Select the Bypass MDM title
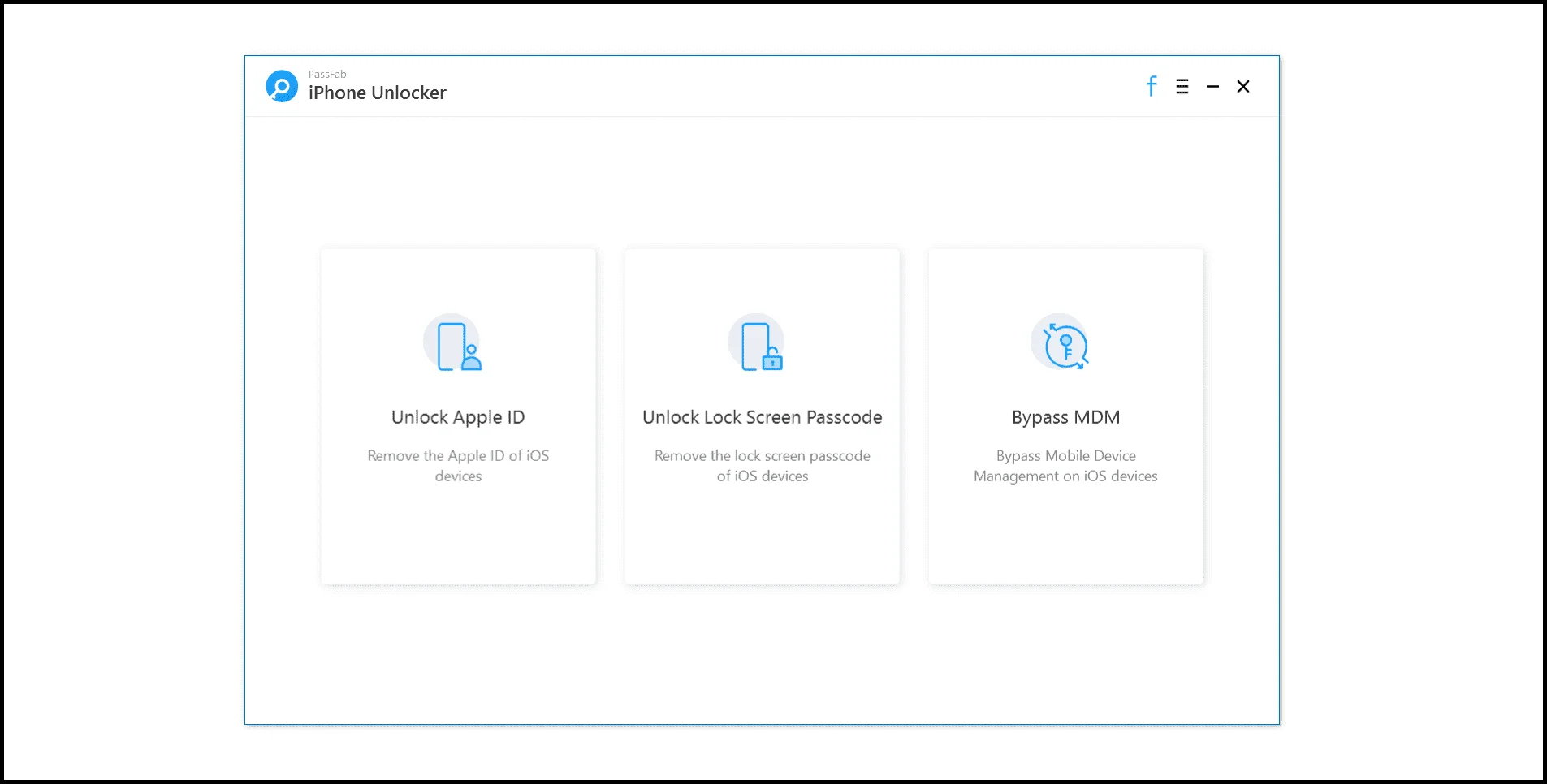The image size is (1547, 784). (x=1066, y=417)
